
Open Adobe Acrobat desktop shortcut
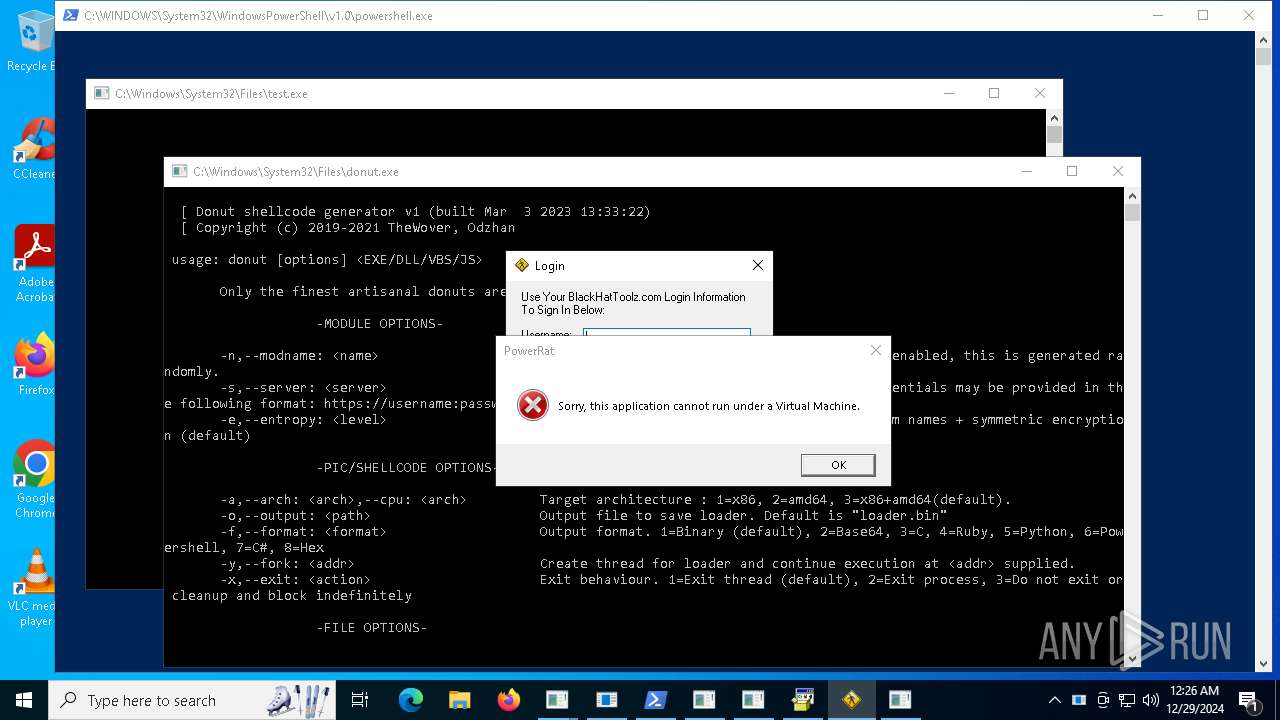pyautogui.click(x=32, y=263)
